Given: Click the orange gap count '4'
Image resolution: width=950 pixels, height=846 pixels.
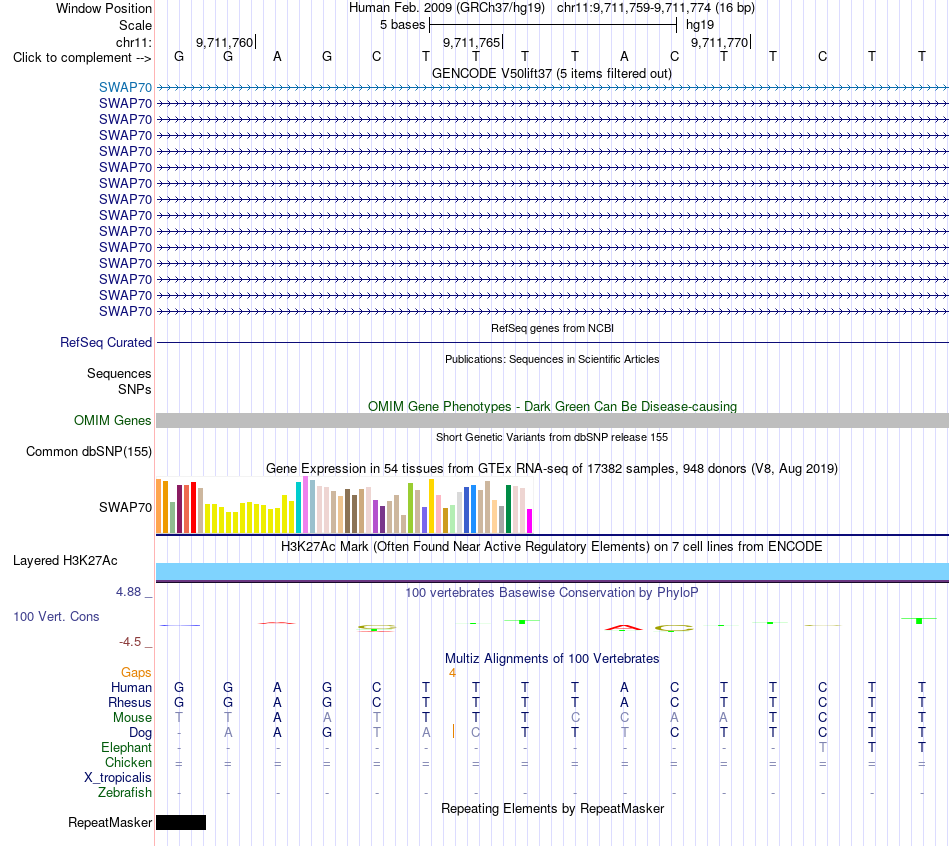Looking at the screenshot, I should (x=452, y=673).
